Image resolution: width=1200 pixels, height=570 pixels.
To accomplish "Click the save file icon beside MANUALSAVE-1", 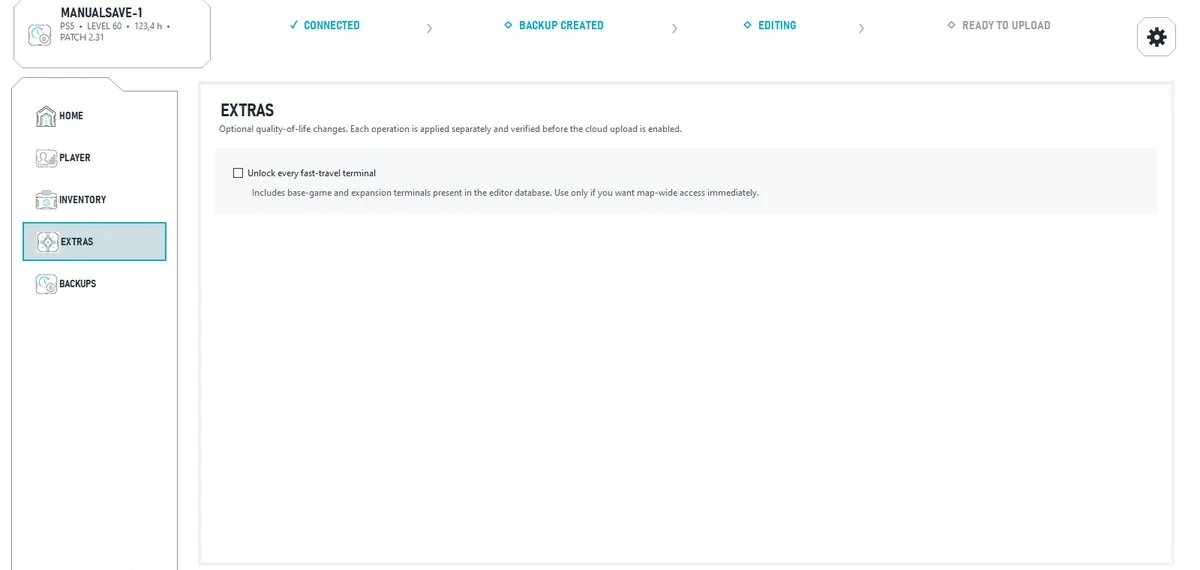I will click(40, 35).
